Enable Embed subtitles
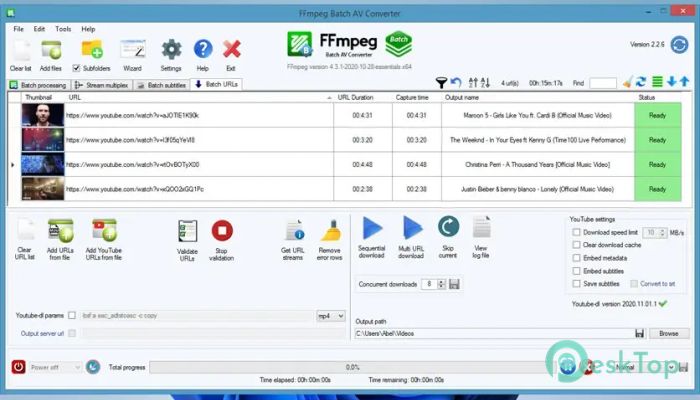700x400 pixels. [x=576, y=271]
